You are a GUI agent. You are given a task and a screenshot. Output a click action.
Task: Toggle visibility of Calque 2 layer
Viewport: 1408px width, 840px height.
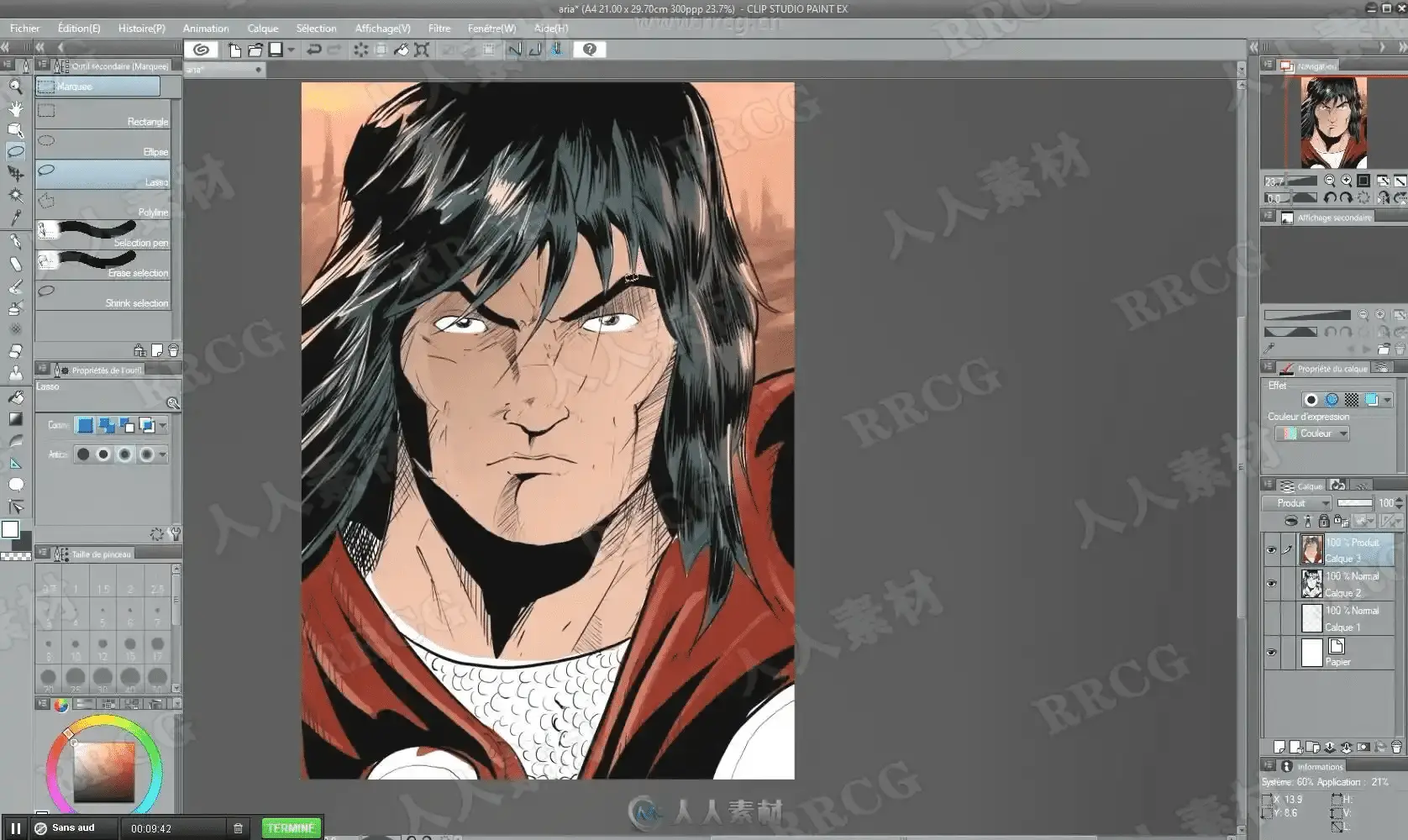(1271, 584)
